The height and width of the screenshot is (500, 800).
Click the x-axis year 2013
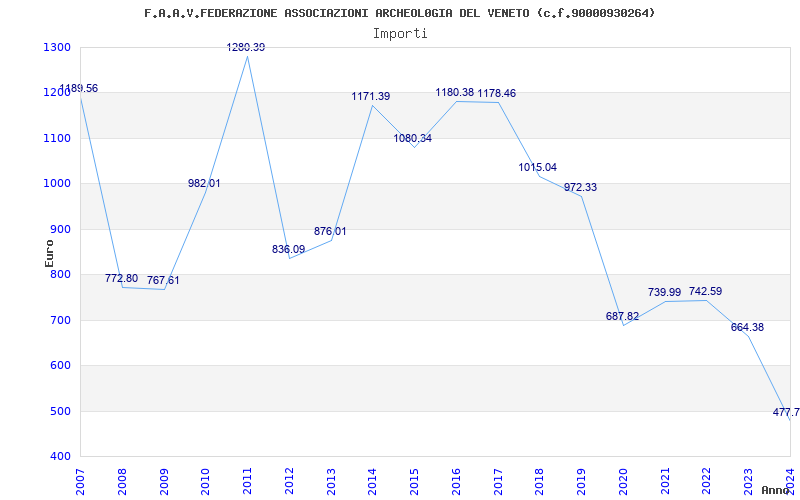pyautogui.click(x=331, y=482)
